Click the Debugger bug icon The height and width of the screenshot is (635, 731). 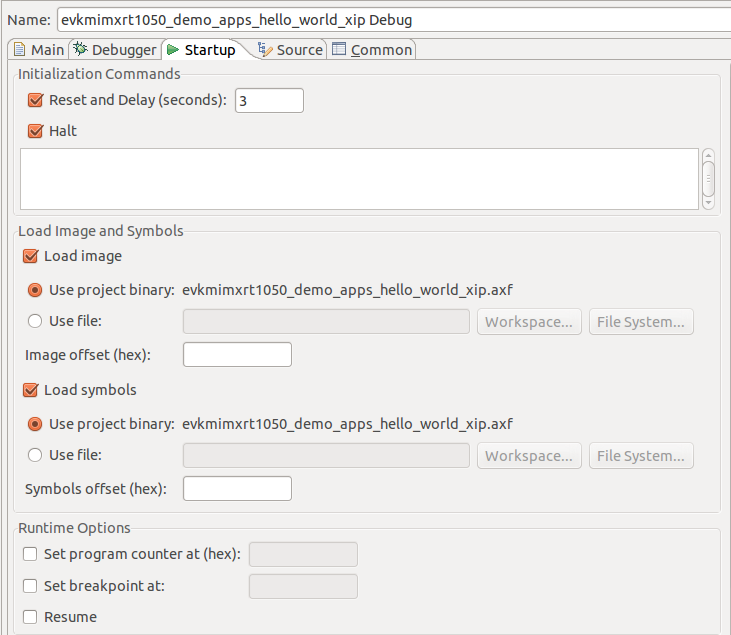tap(81, 48)
